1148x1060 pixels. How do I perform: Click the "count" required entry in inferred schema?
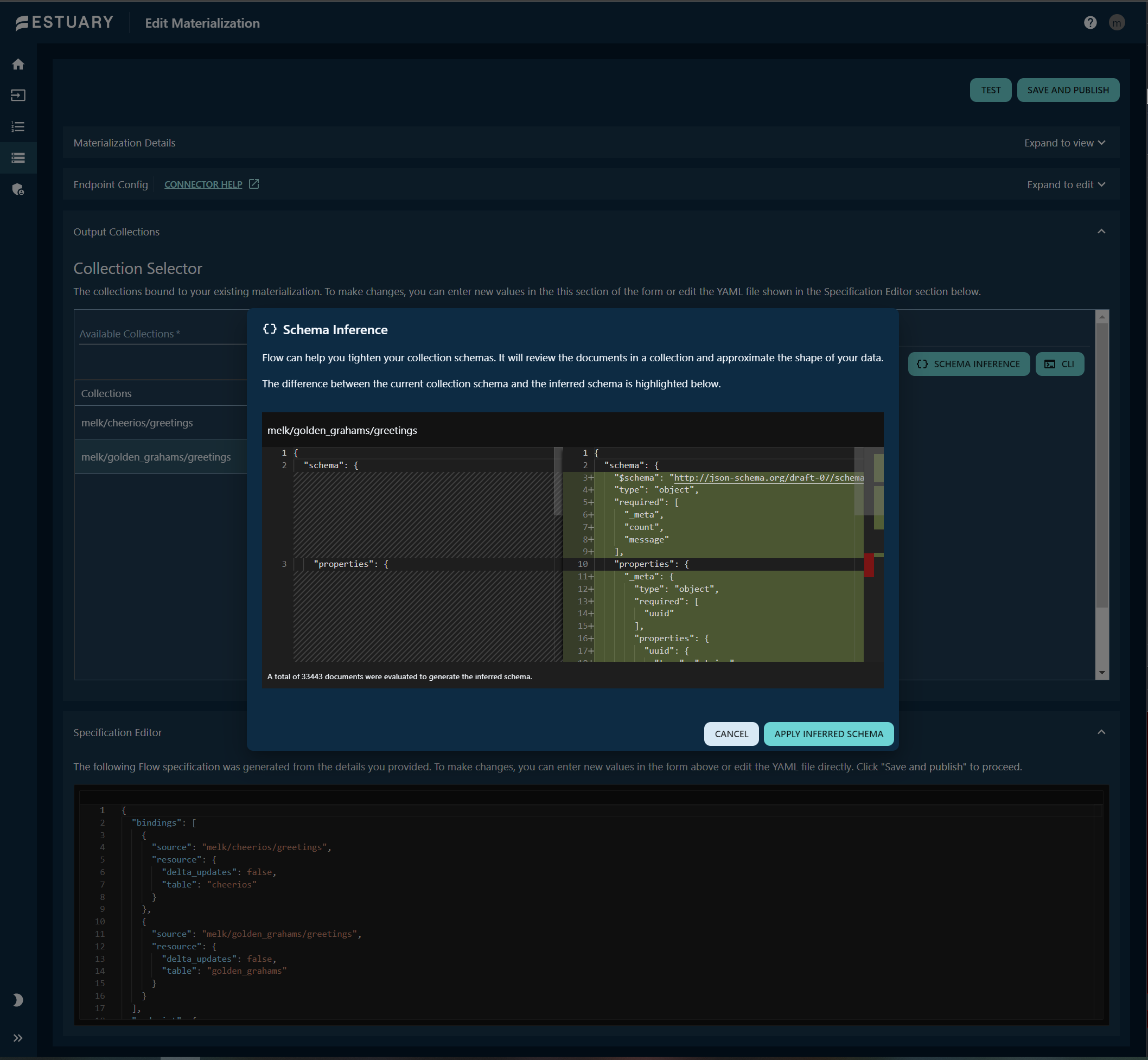coord(643,527)
